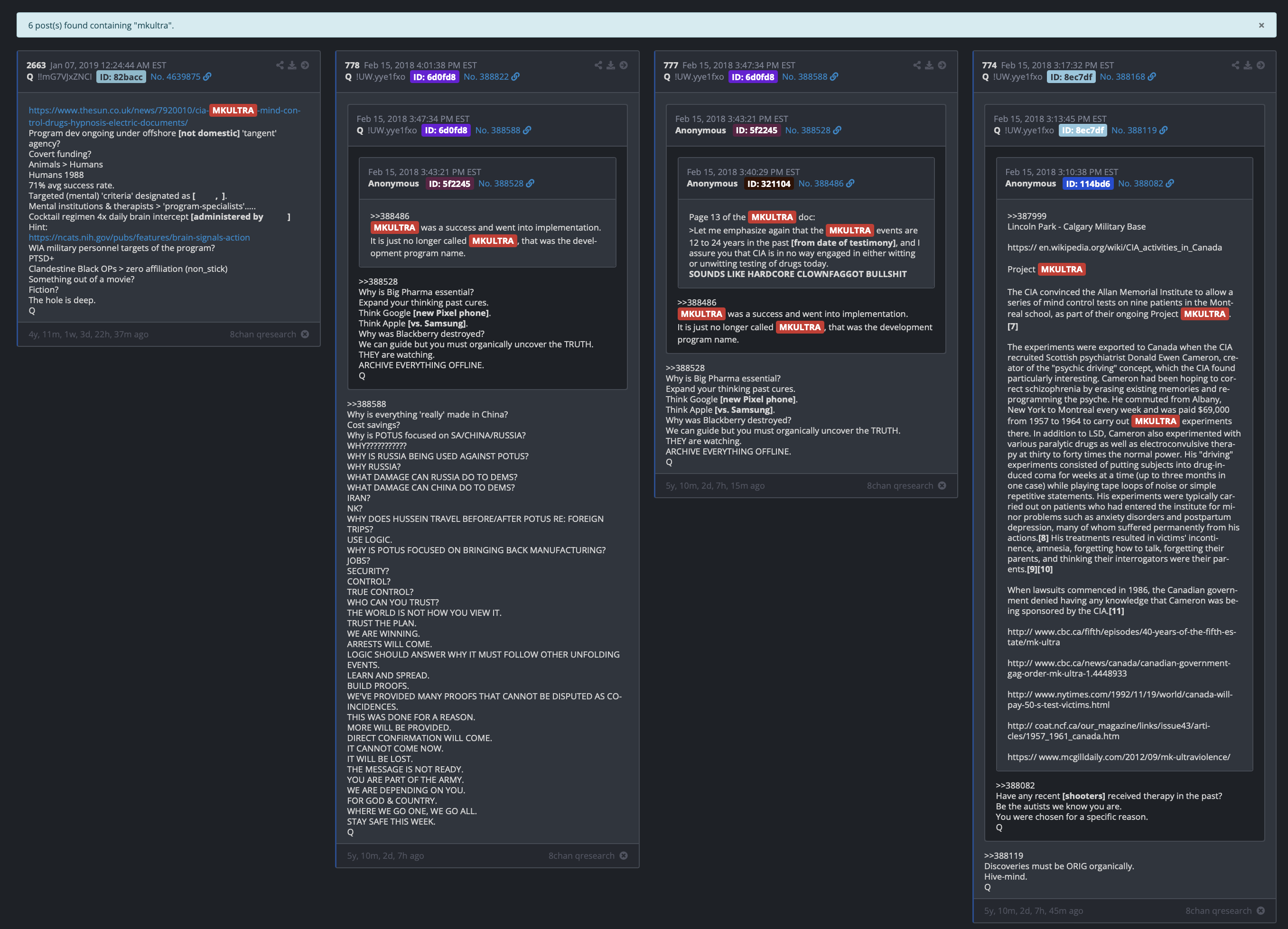Image resolution: width=1288 pixels, height=929 pixels.
Task: Select text "The hole is deep."
Action: tap(62, 300)
